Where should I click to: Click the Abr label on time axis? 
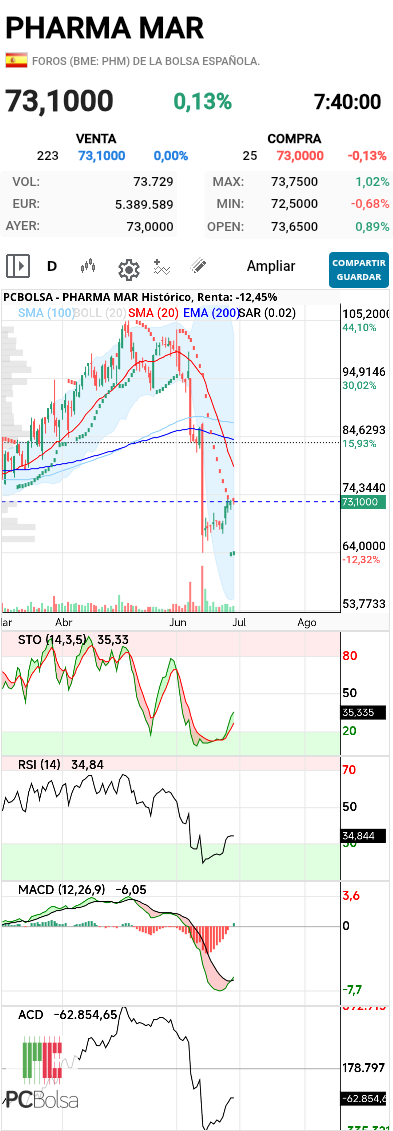click(x=63, y=621)
